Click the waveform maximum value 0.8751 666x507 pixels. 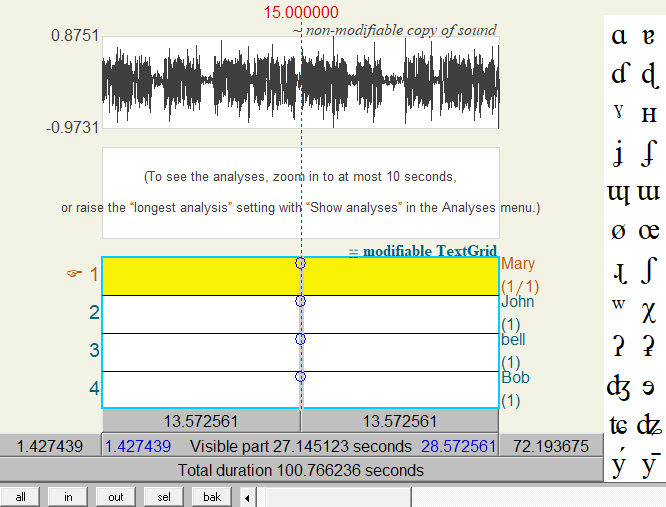point(75,35)
